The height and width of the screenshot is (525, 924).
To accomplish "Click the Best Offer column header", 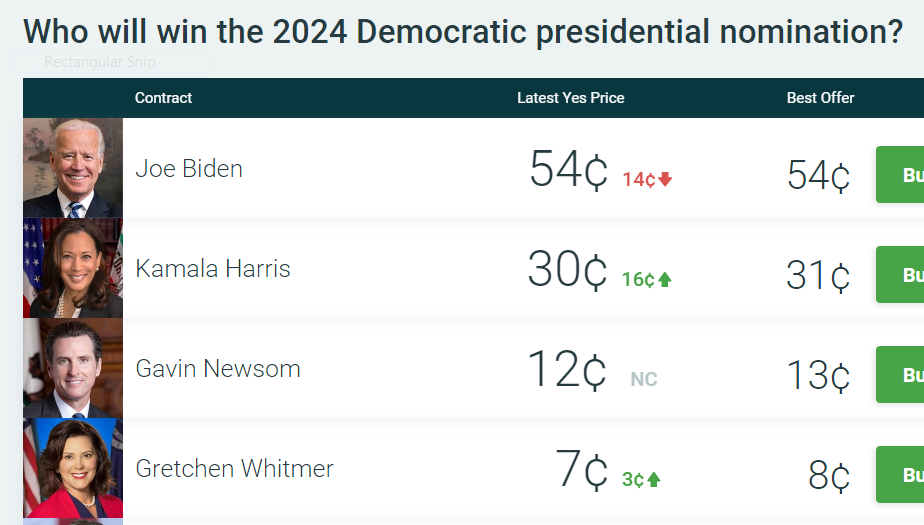I will (820, 98).
